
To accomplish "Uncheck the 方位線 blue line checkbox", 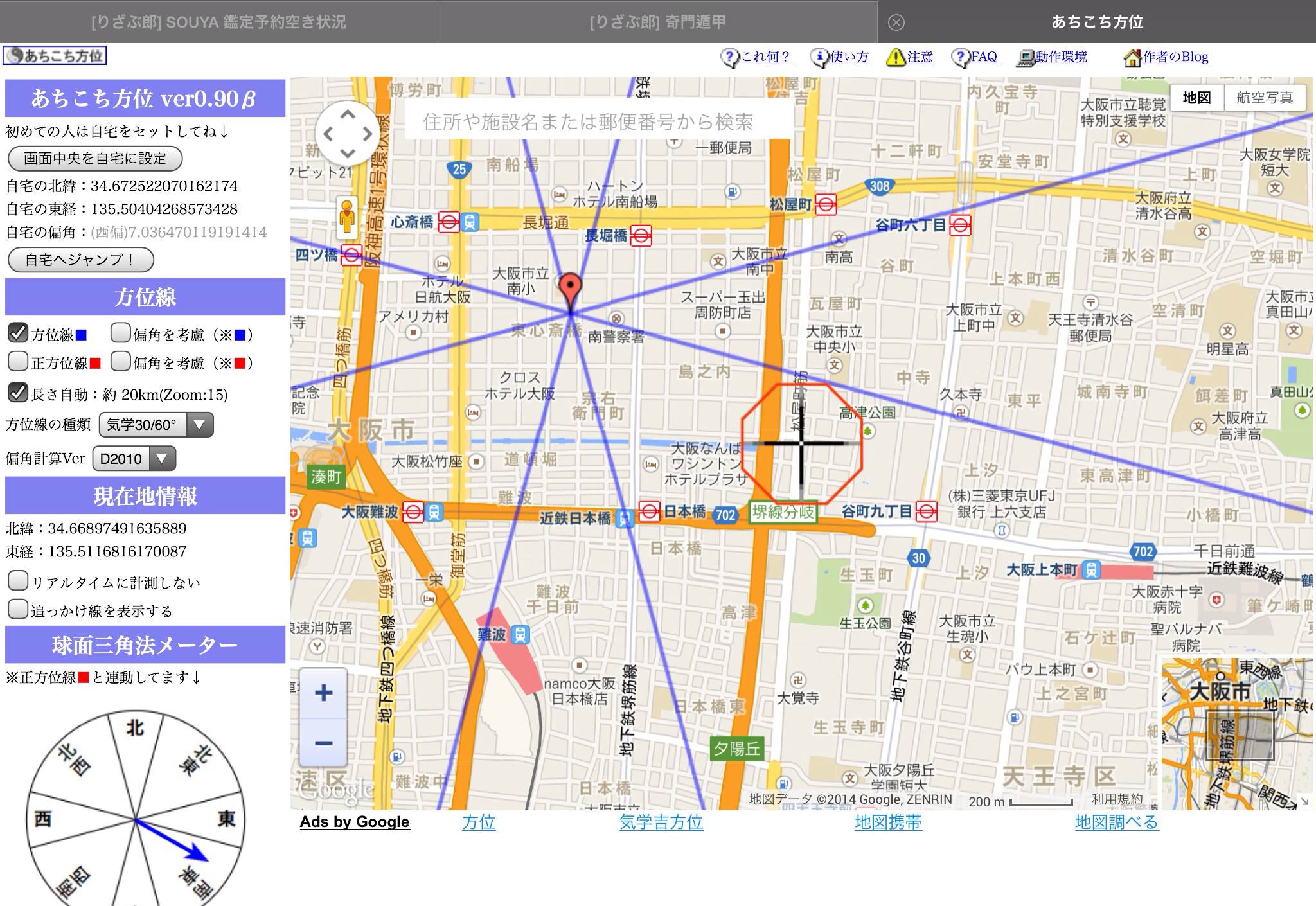I will [x=18, y=333].
